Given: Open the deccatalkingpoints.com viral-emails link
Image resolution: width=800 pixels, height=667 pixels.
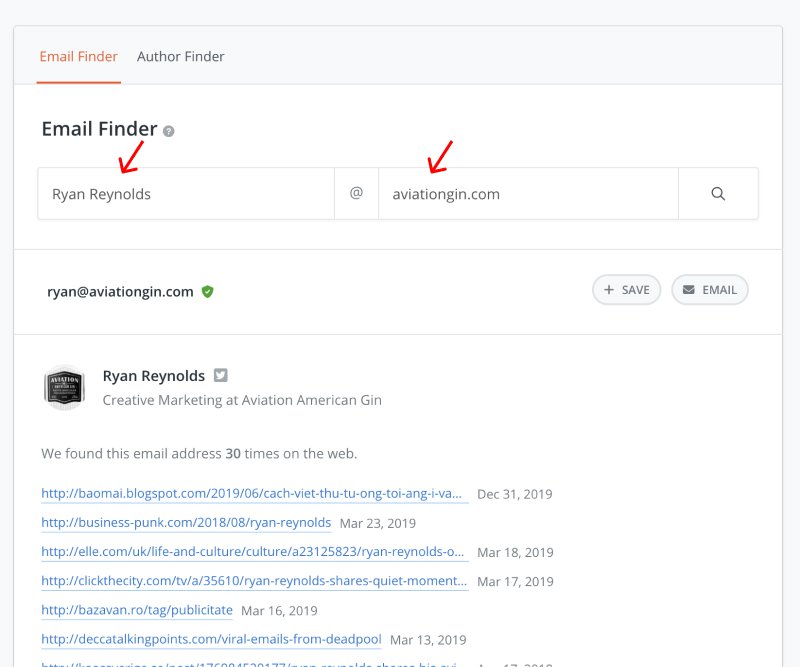Looking at the screenshot, I should (x=211, y=639).
